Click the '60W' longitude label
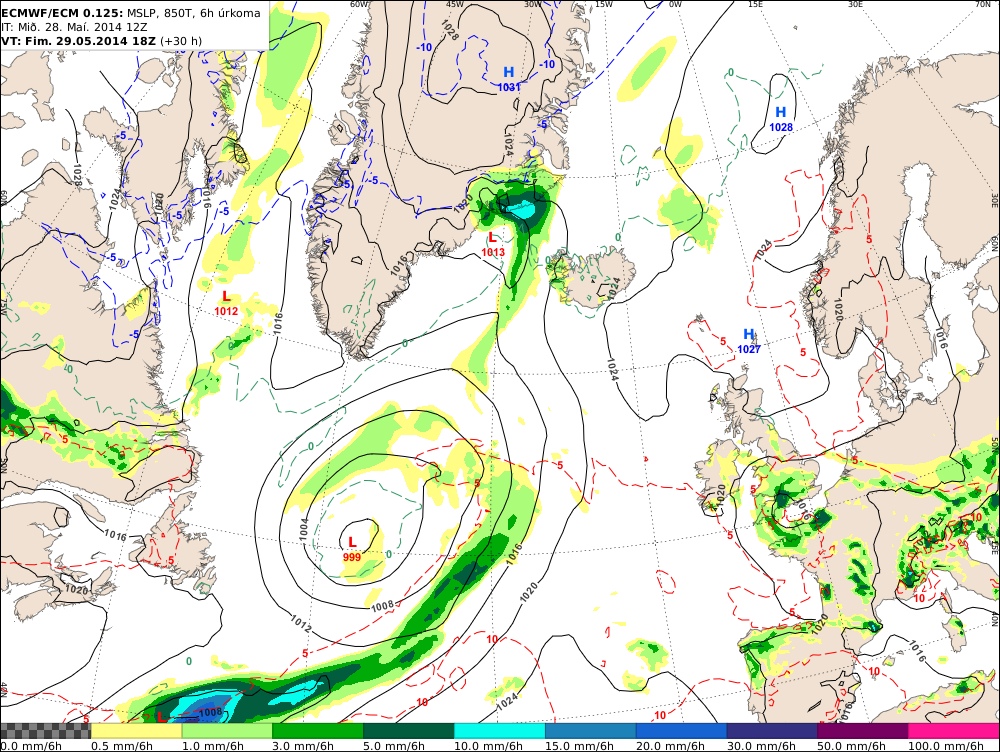The image size is (1000, 752). [360, 4]
